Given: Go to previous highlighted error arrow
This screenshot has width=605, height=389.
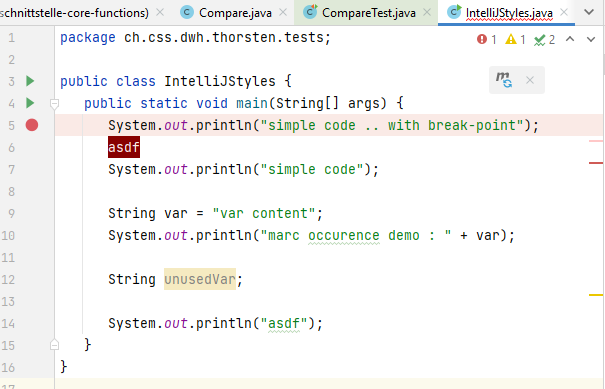Looking at the screenshot, I should (x=570, y=39).
